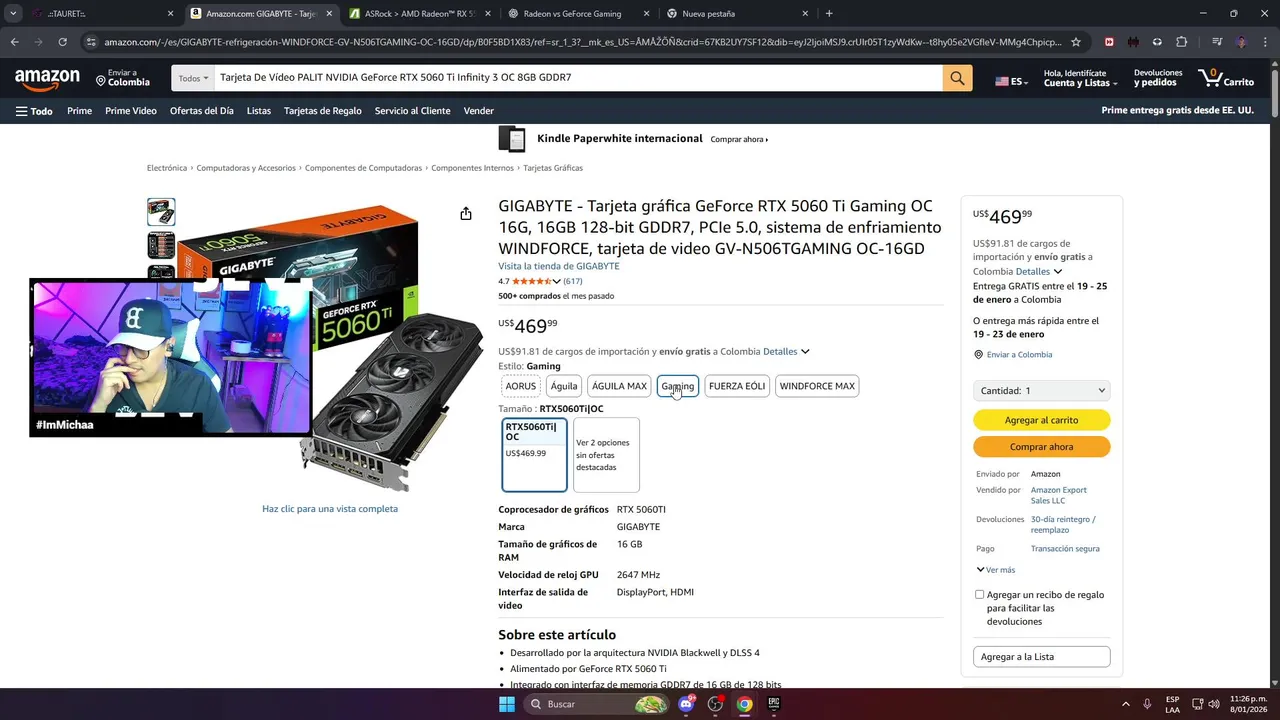Open the Todo hamburger menu

34,111
